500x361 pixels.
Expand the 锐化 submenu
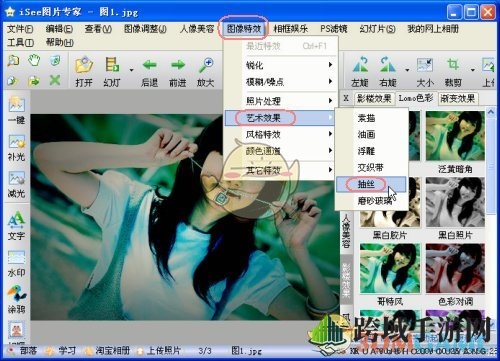click(280, 65)
